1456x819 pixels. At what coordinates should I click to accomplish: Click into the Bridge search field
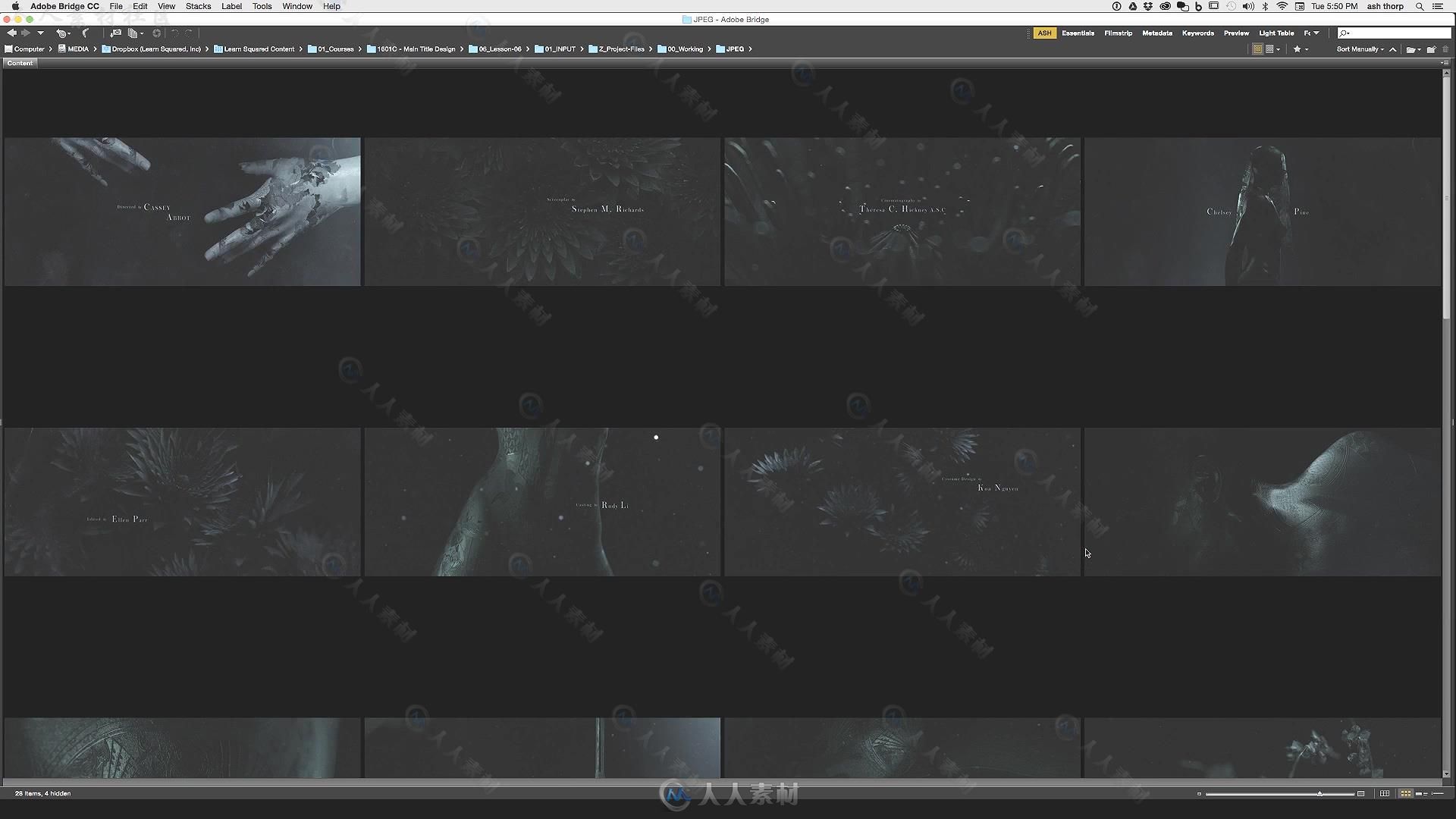coord(1394,33)
